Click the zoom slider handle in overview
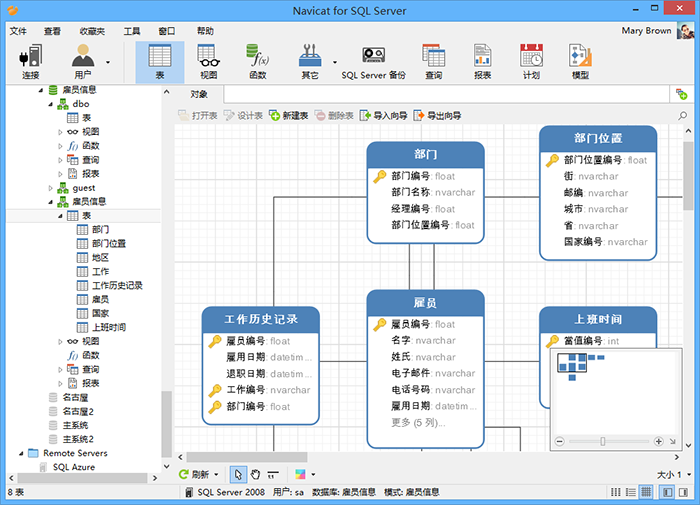This screenshot has height=505, width=700. pyautogui.click(x=603, y=441)
